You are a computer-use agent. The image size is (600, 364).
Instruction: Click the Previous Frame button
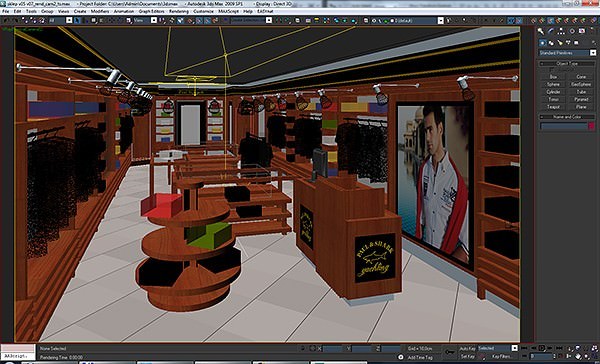533,348
